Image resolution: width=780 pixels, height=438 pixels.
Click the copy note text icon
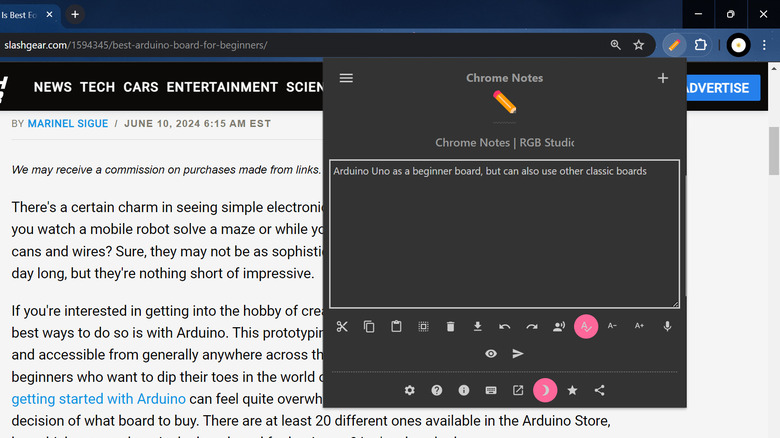[x=369, y=326]
